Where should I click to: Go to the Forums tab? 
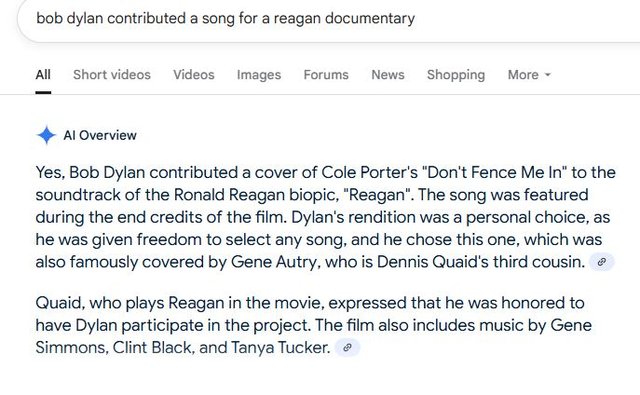pyautogui.click(x=326, y=75)
